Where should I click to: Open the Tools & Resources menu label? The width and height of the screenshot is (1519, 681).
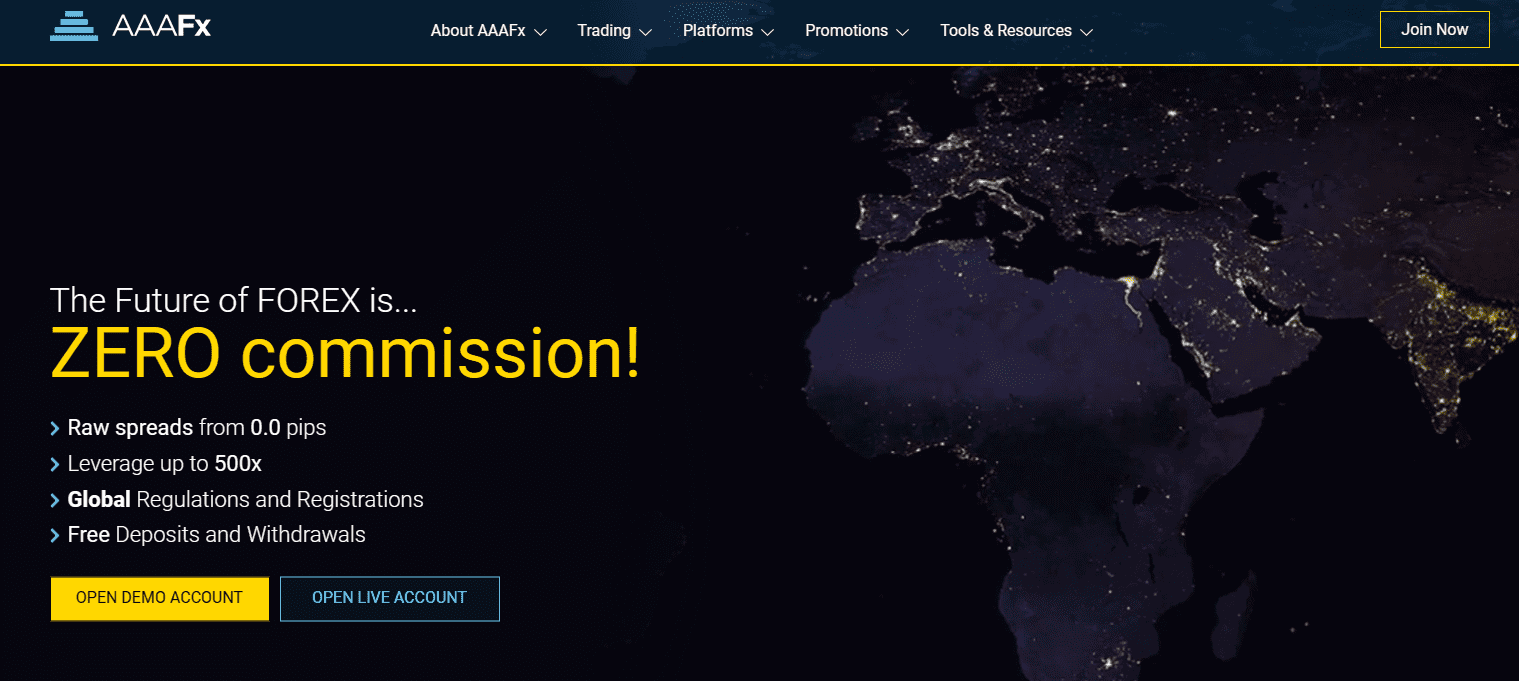(x=1006, y=31)
